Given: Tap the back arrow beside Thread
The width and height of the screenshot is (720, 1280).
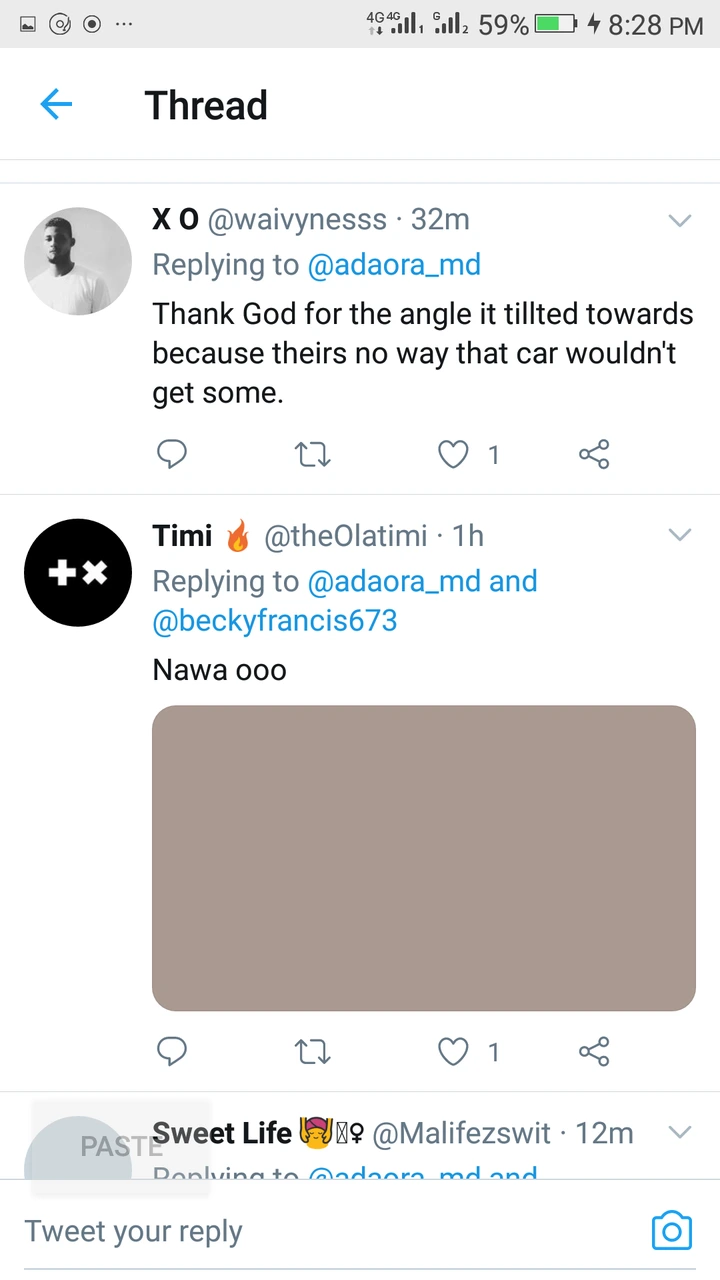Looking at the screenshot, I should coord(56,104).
